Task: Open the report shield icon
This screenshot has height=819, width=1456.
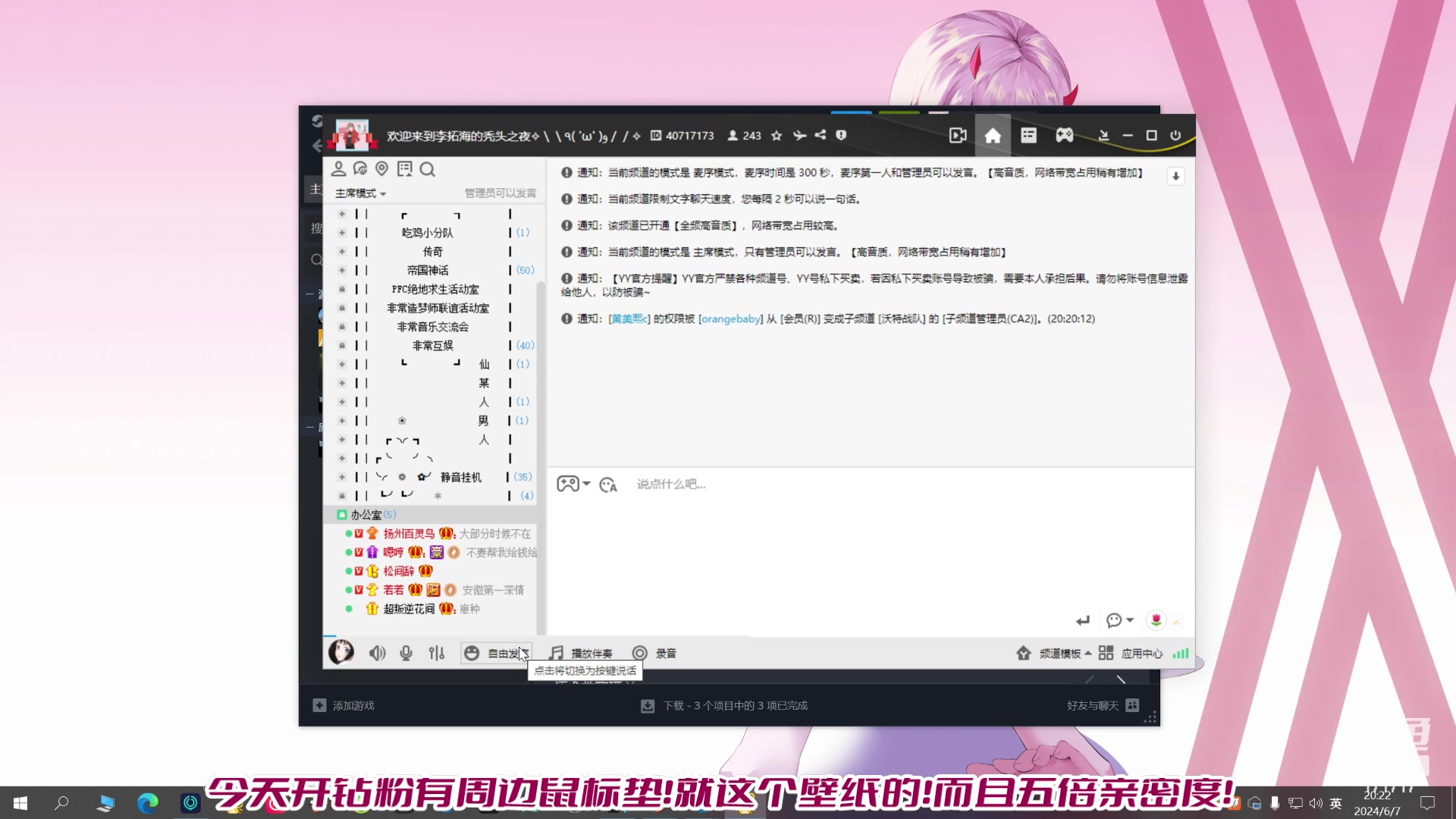Action: pos(841,135)
